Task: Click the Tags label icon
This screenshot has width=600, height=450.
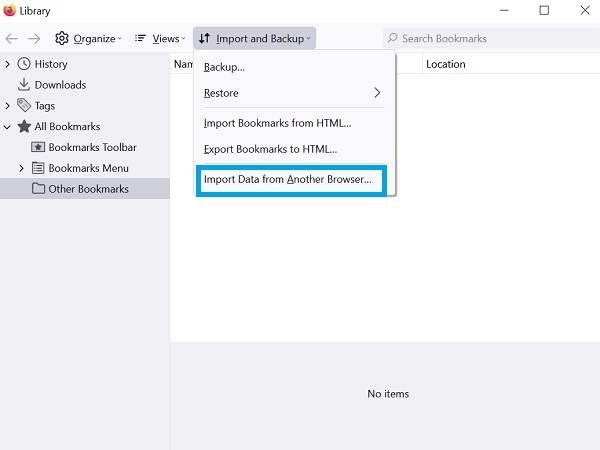Action: 24,106
